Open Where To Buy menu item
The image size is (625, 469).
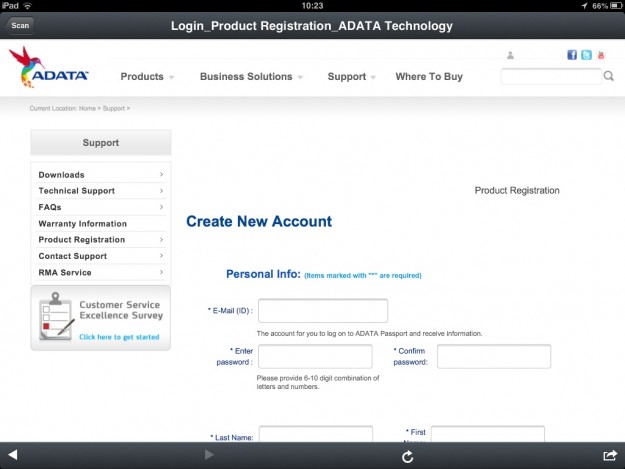pyautogui.click(x=429, y=77)
